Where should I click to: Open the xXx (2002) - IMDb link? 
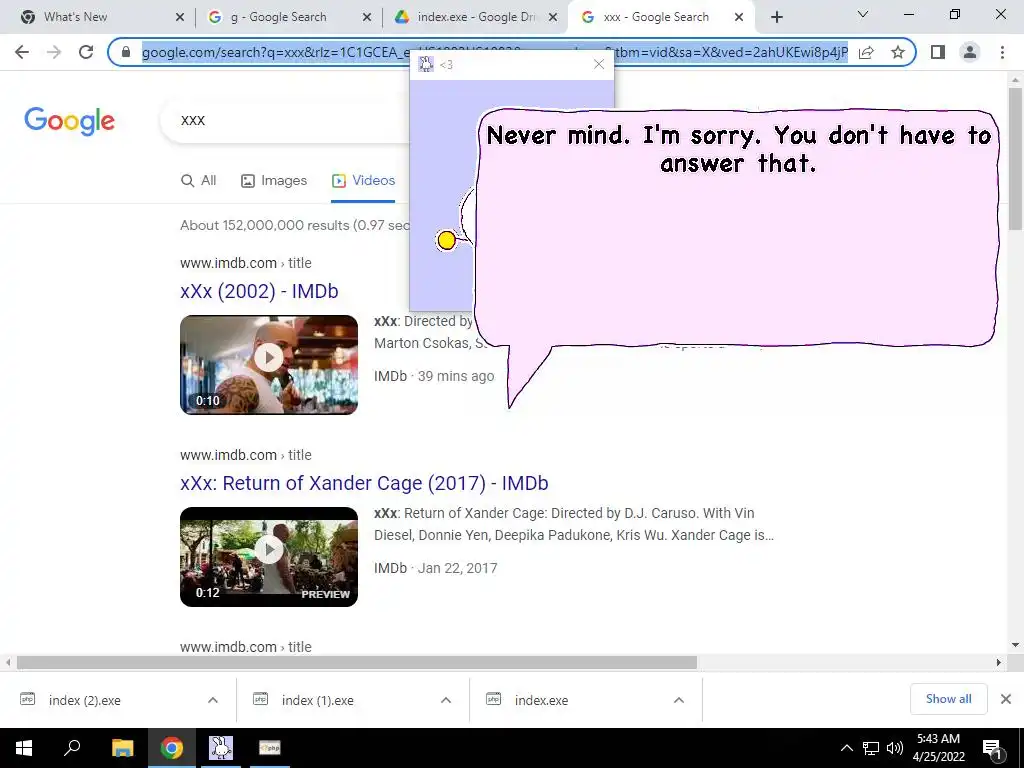(259, 291)
